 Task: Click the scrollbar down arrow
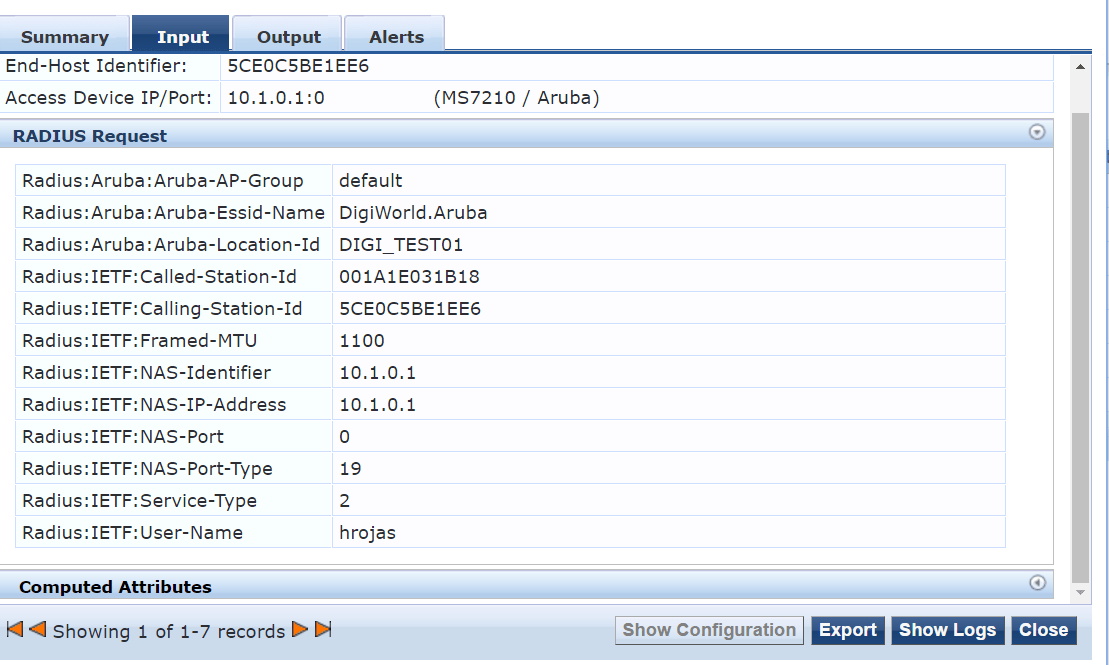click(1081, 592)
